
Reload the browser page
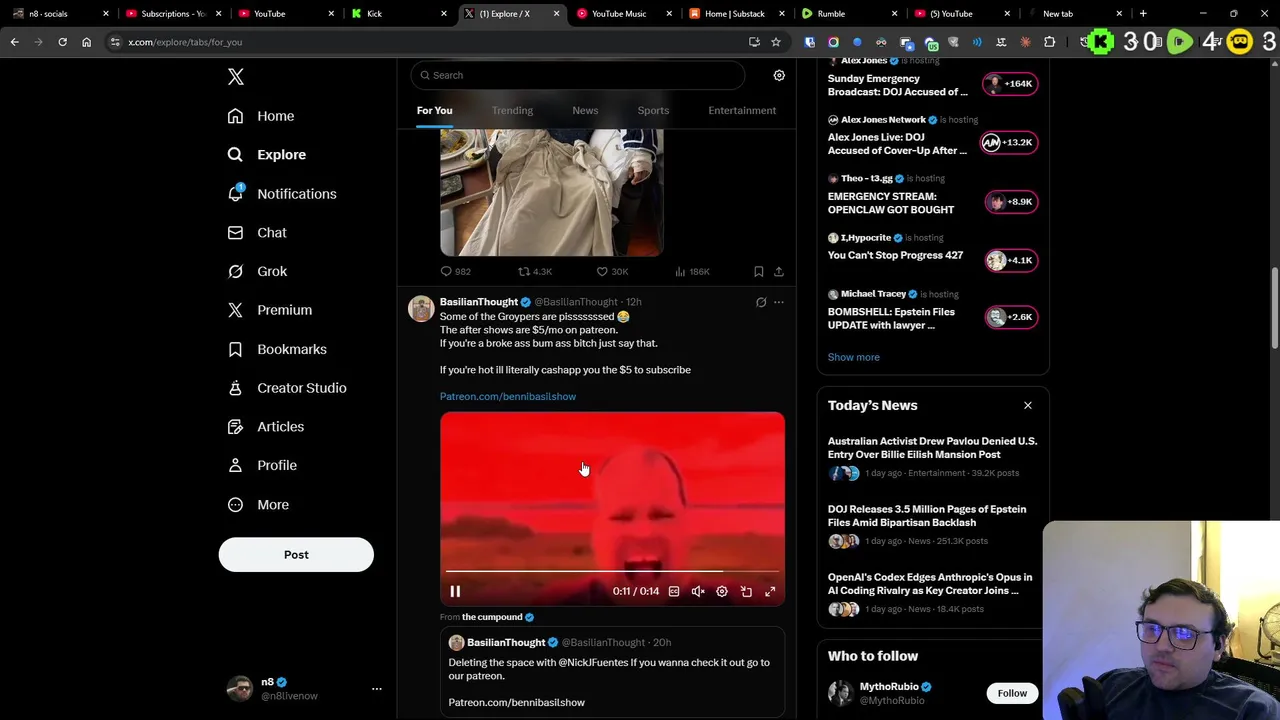click(x=62, y=42)
